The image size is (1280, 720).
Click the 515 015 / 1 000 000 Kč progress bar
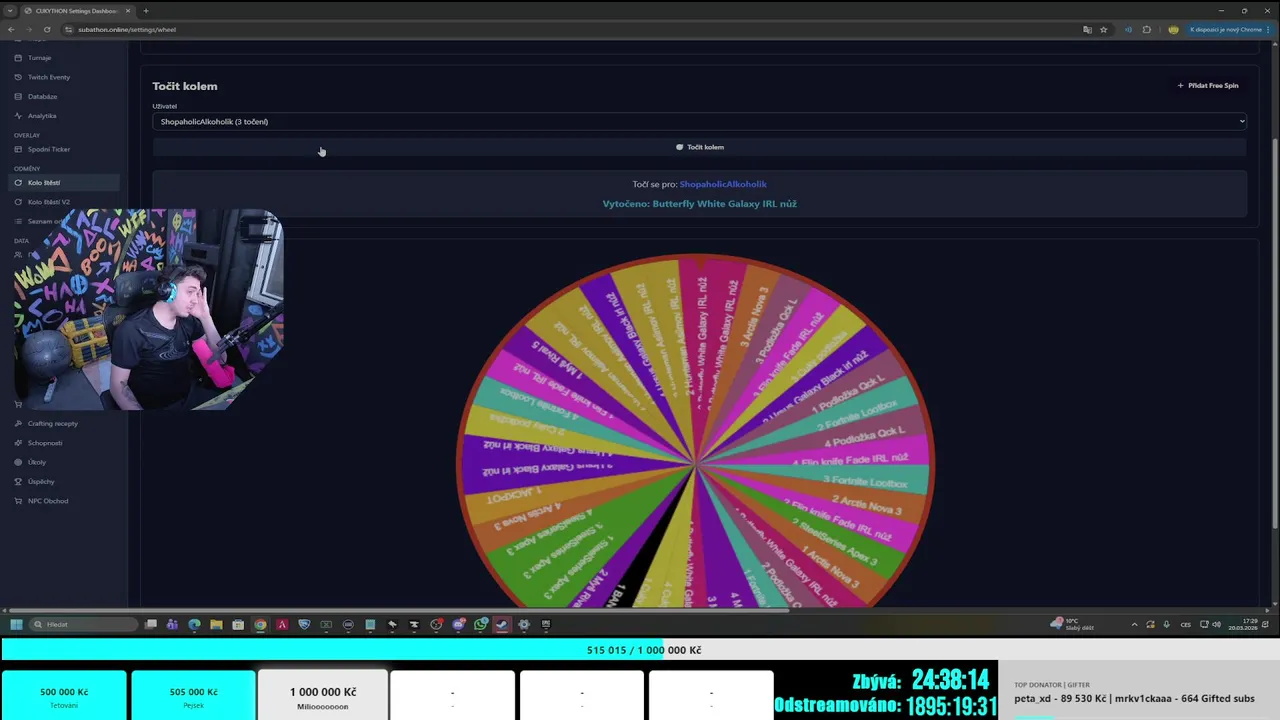[640, 650]
